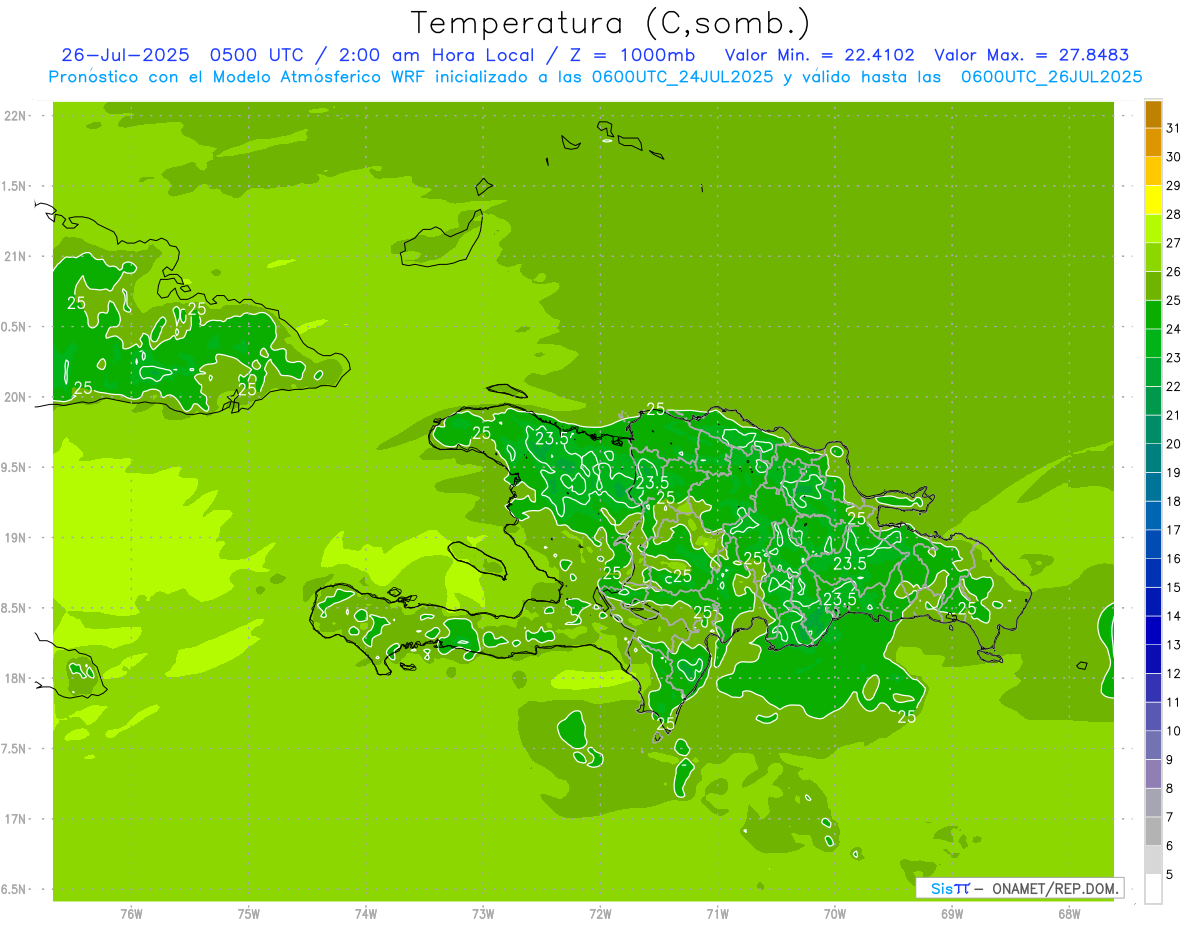Image resolution: width=1200 pixels, height=927 pixels.
Task: Click the 'Valor Min. = 22.4102' readout
Action: pyautogui.click(x=819, y=55)
